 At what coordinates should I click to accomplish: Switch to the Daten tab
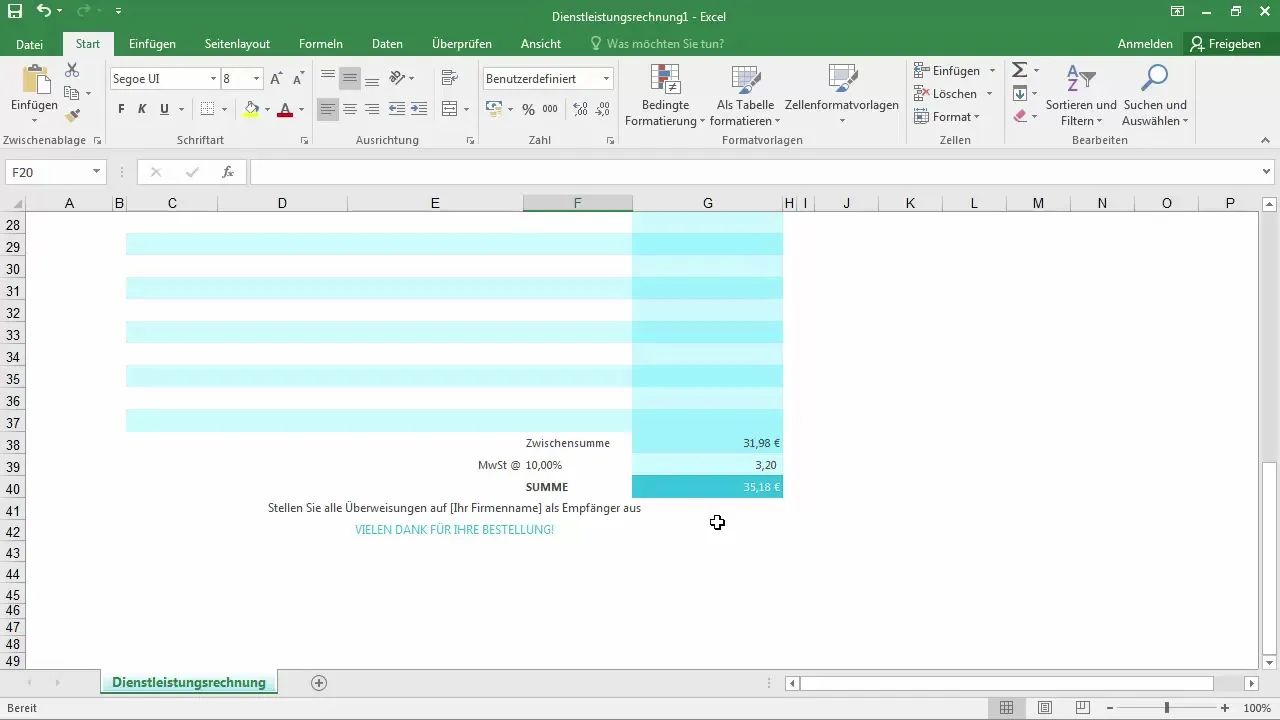(387, 44)
